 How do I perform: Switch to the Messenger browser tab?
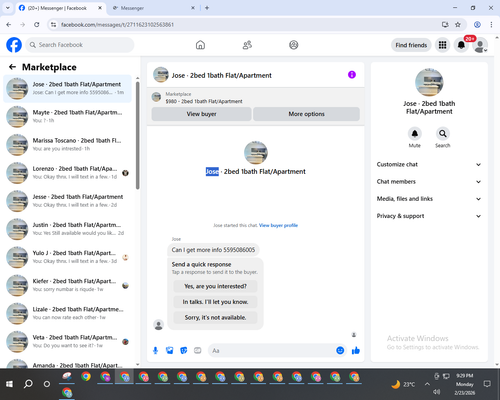pyautogui.click(x=153, y=8)
